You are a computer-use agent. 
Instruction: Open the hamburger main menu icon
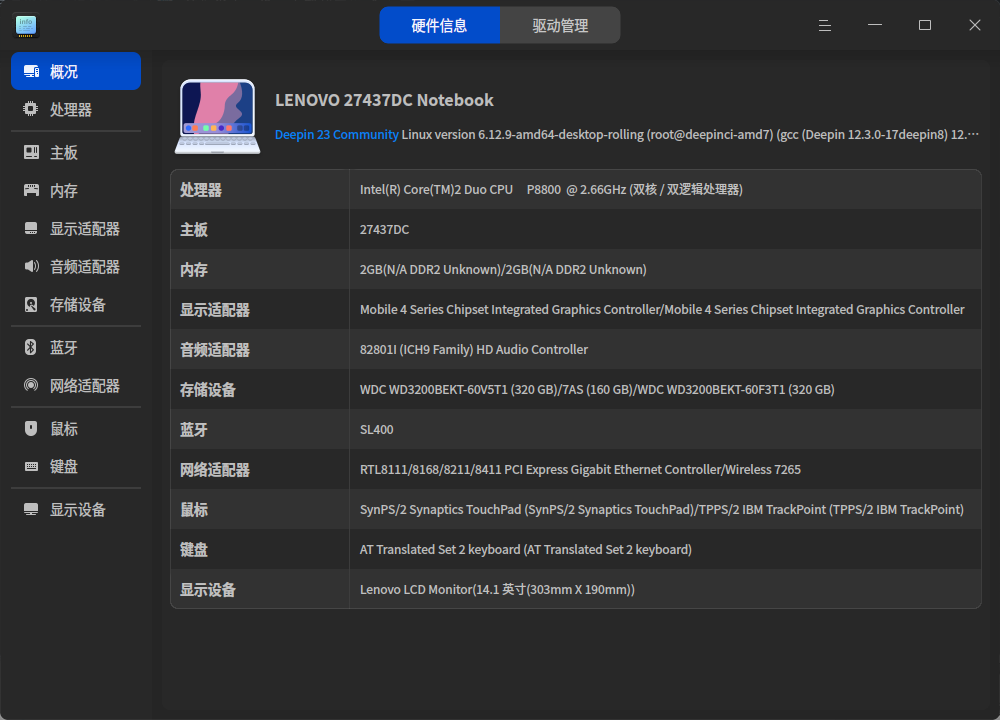[x=825, y=26]
